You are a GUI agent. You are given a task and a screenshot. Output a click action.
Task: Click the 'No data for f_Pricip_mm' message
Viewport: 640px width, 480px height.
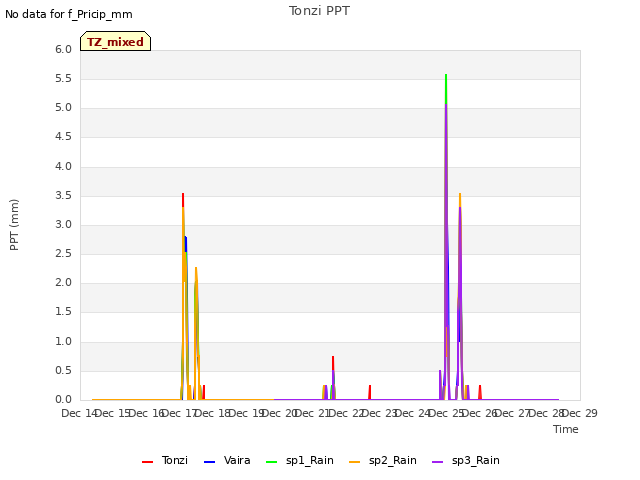[x=69, y=14]
